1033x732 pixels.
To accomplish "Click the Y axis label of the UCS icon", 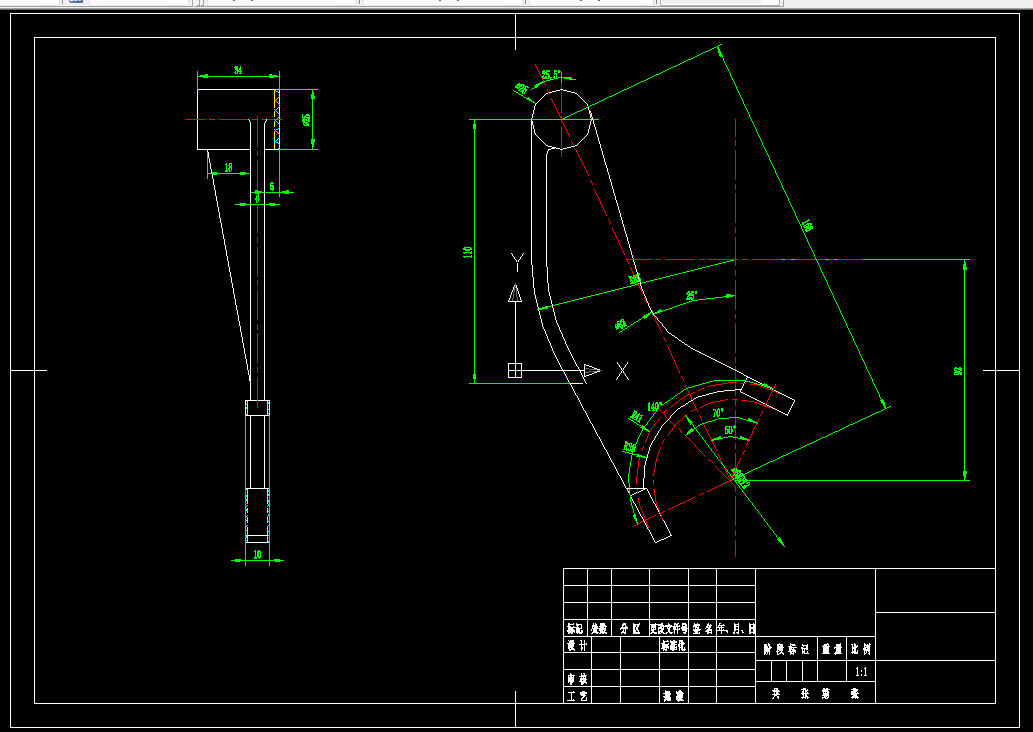I will (517, 262).
